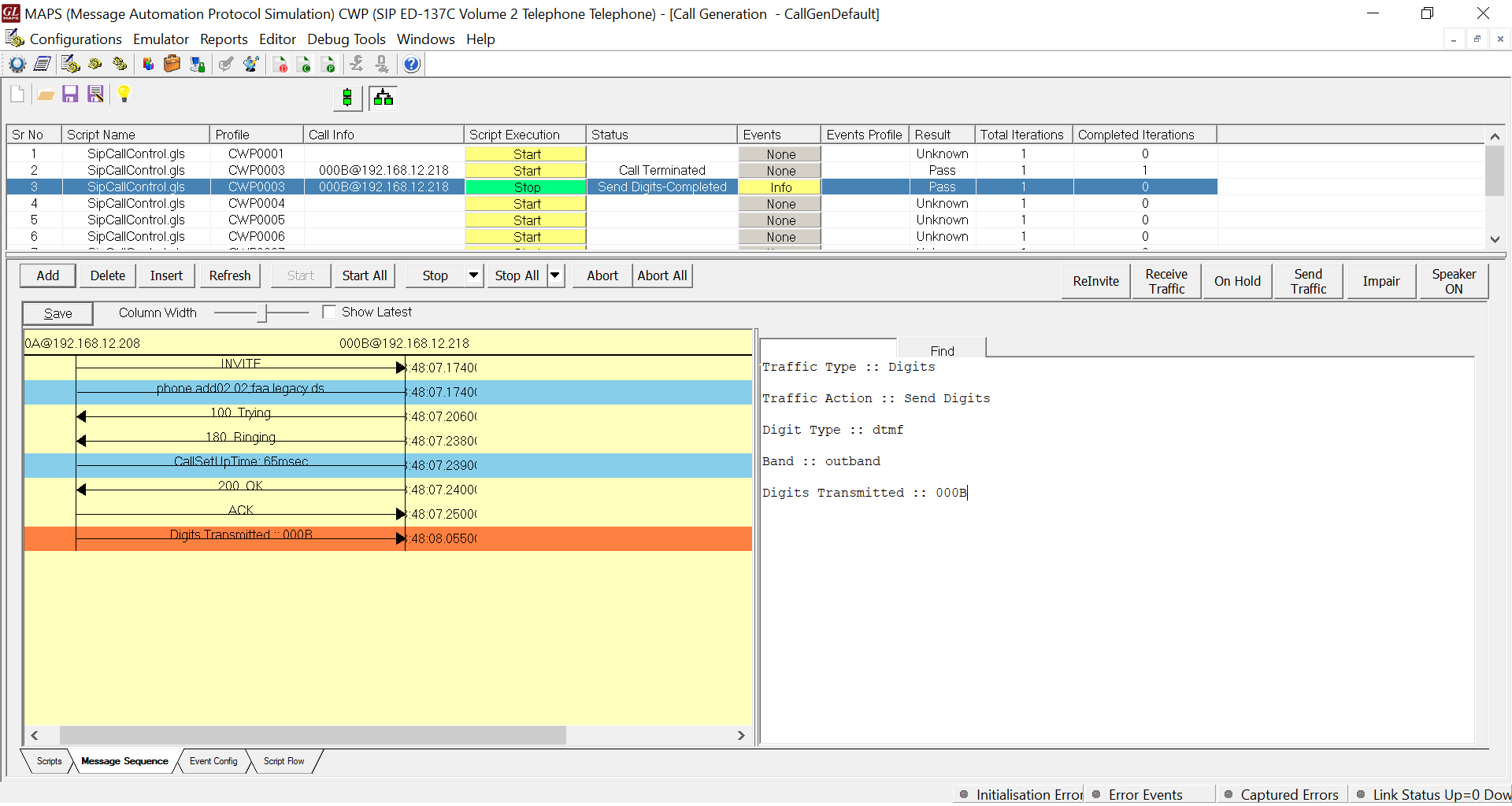Click the satellite dish toolbar icon

251,65
